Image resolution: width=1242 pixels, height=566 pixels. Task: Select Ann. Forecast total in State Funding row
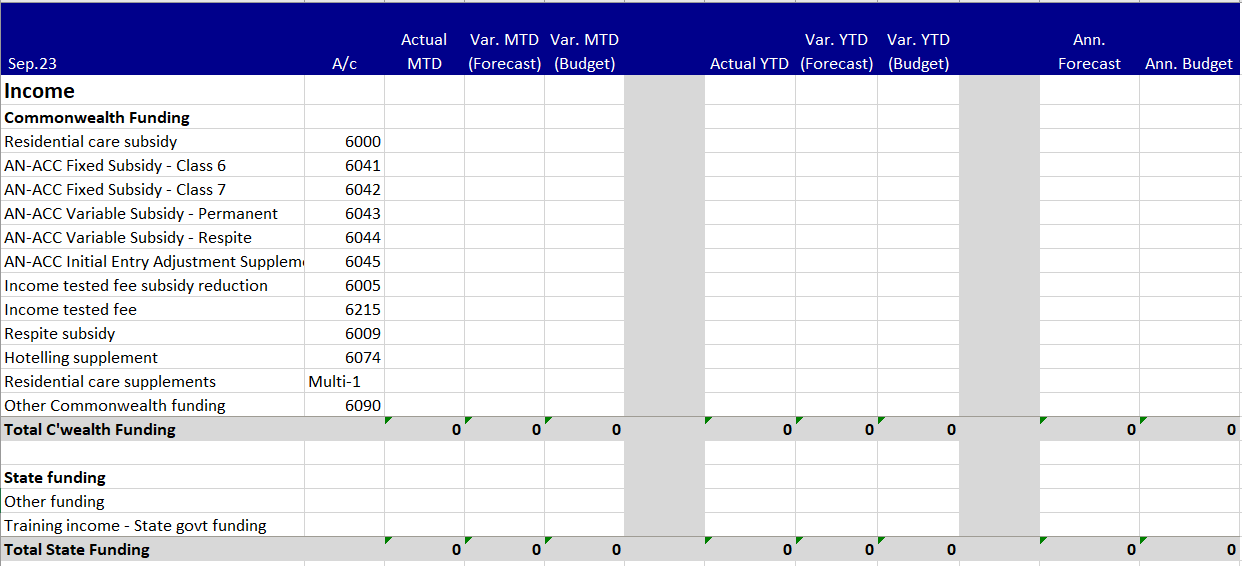click(x=1089, y=549)
